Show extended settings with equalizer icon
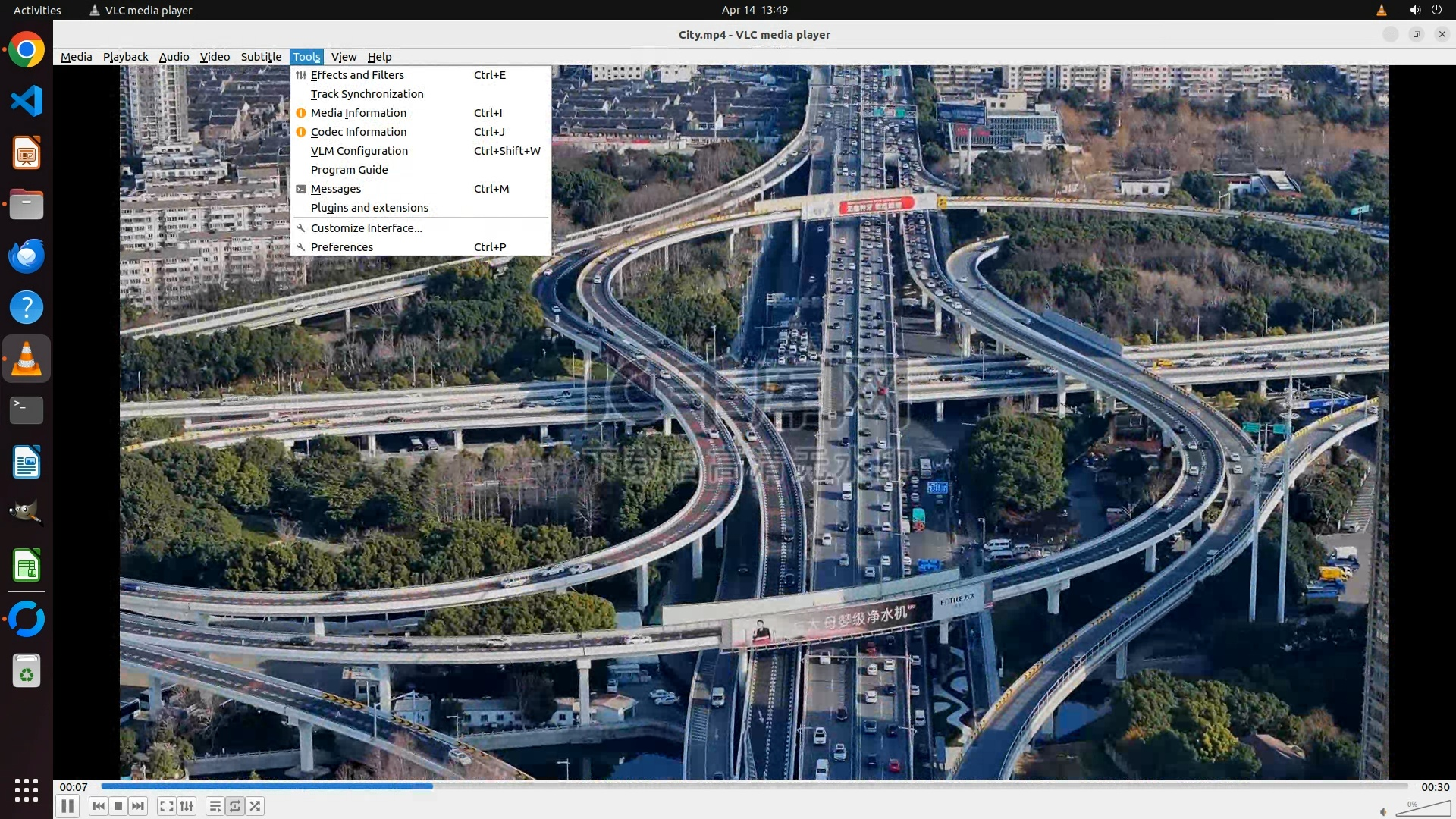Viewport: 1456px width, 819px height. (187, 806)
